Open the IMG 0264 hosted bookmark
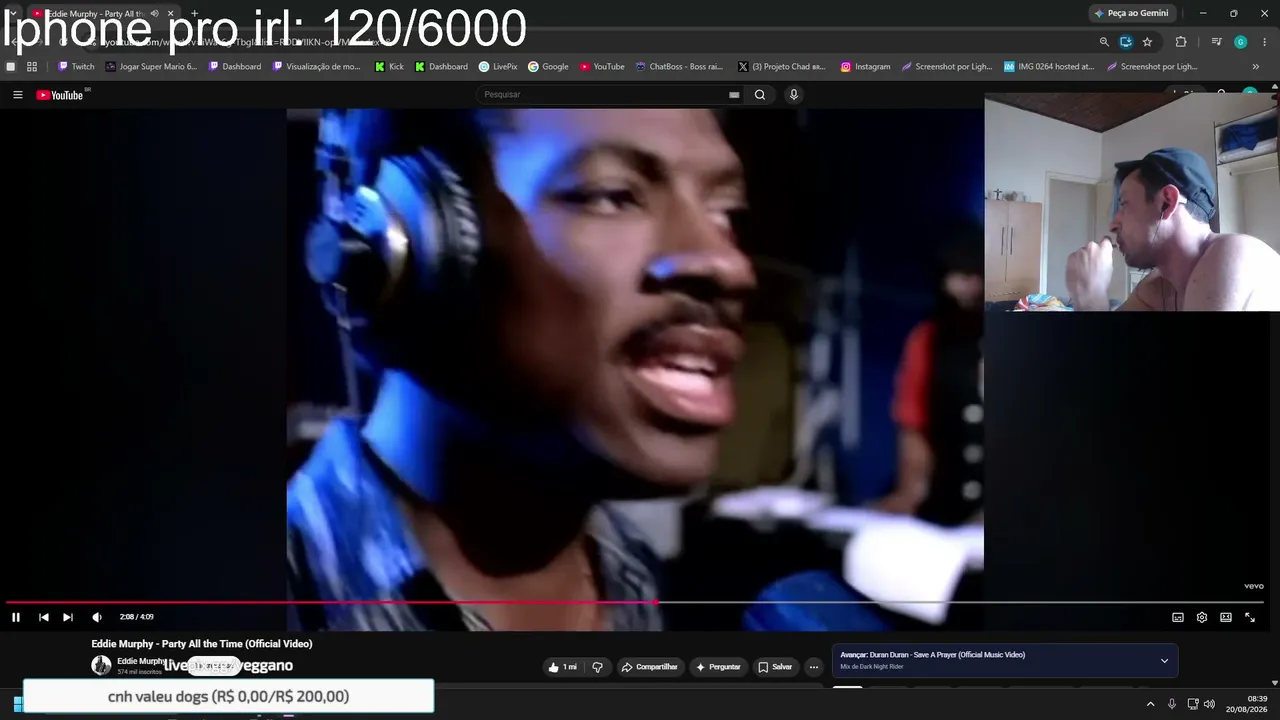Viewport: 1280px width, 720px height. [x=1049, y=67]
